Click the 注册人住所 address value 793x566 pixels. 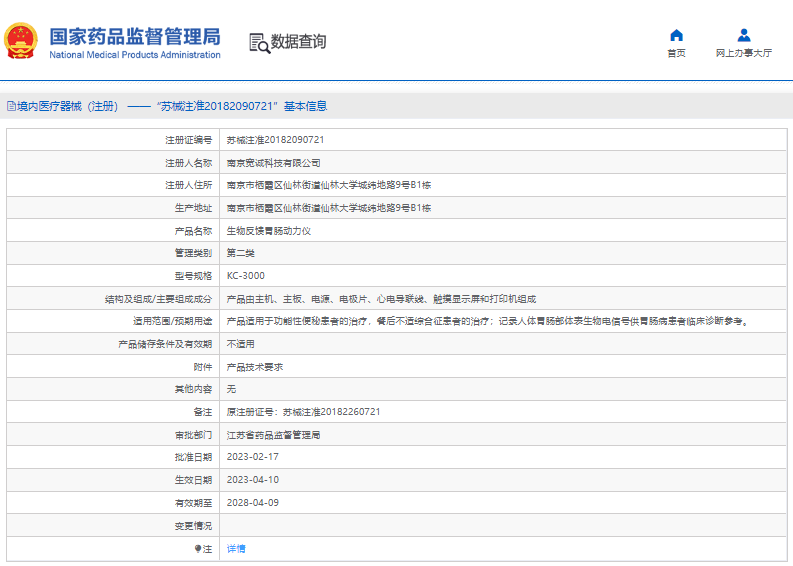pyautogui.click(x=329, y=185)
